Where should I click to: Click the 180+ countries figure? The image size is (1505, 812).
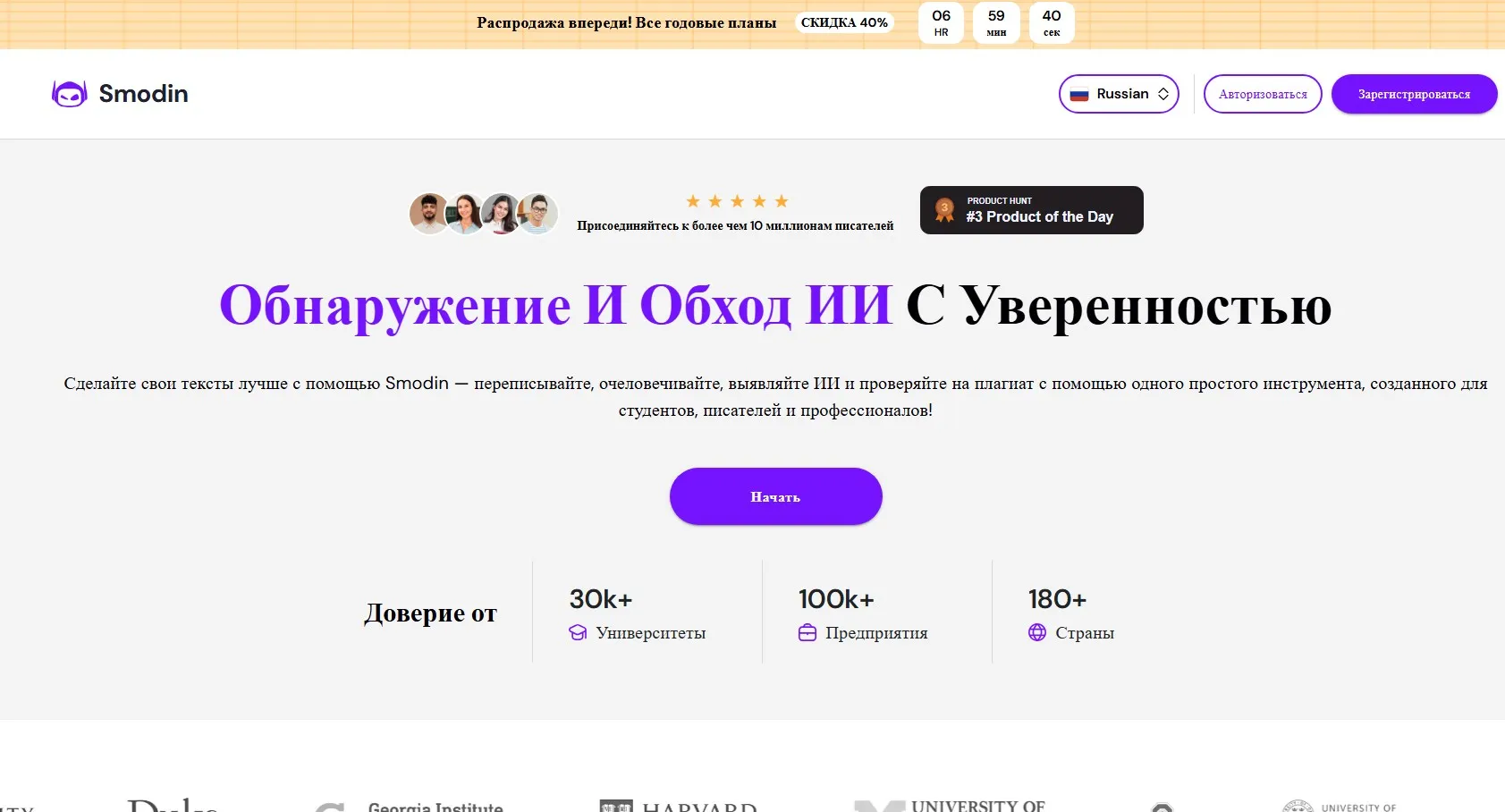tap(1057, 599)
